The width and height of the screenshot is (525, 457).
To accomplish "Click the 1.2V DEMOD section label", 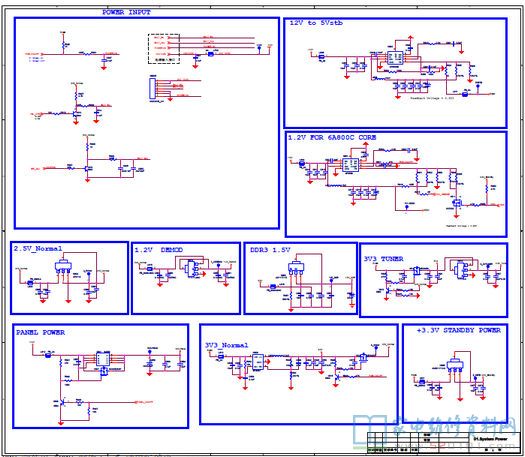I will 159,250.
